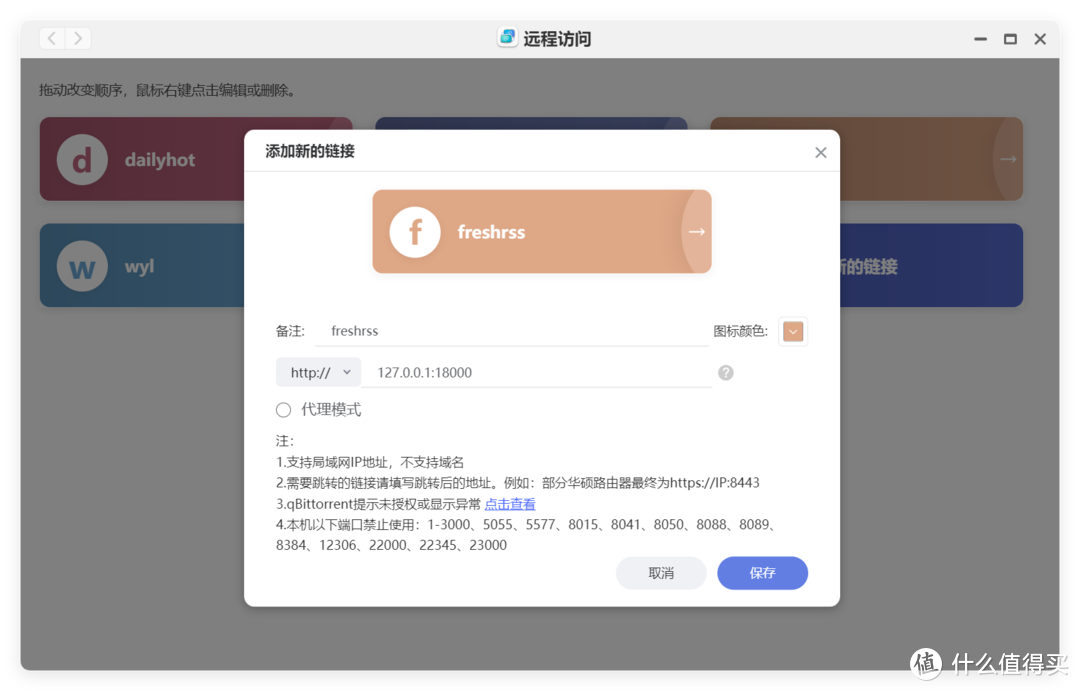Open the http:// protocol dropdown

point(317,371)
